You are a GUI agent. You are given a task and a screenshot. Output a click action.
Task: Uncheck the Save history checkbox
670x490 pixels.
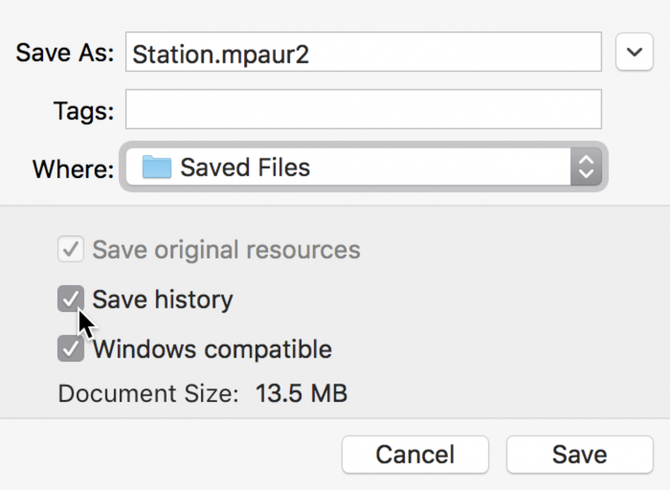(71, 299)
